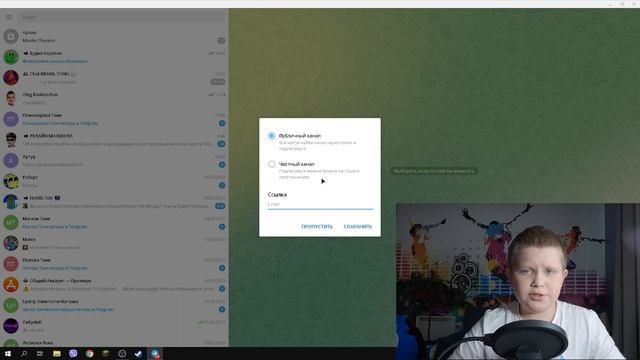Open File Explorer from the taskbar
This screenshot has width=640, height=360.
click(57, 353)
